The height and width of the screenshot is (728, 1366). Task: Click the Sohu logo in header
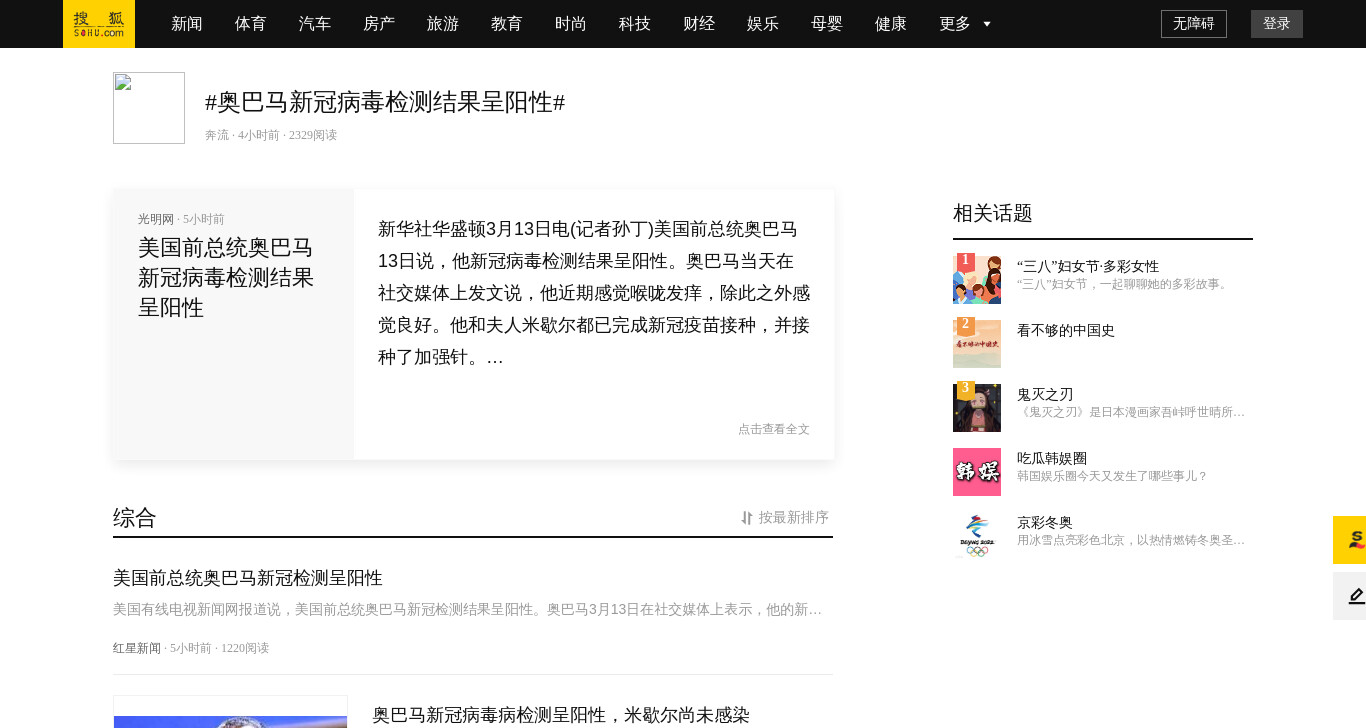click(x=99, y=24)
